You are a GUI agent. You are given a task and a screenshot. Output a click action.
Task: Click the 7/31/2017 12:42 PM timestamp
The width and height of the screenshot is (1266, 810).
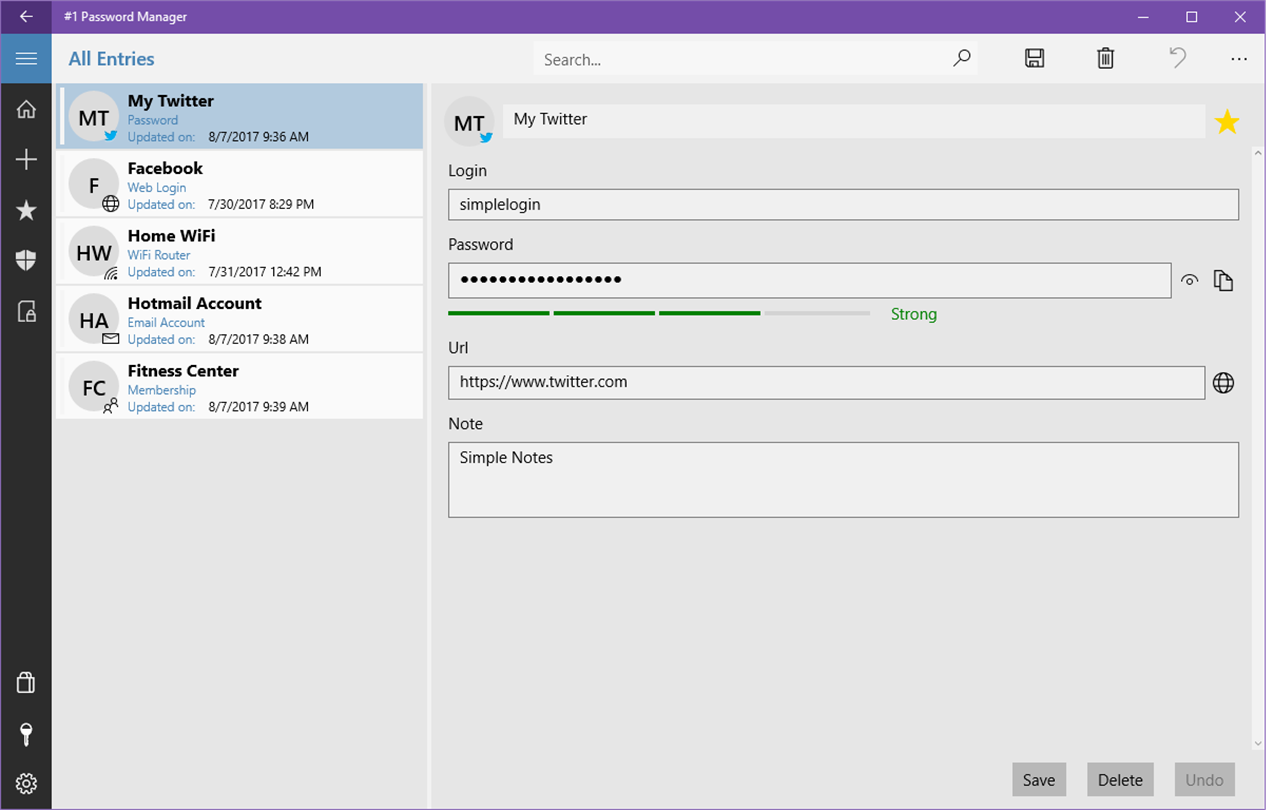265,272
